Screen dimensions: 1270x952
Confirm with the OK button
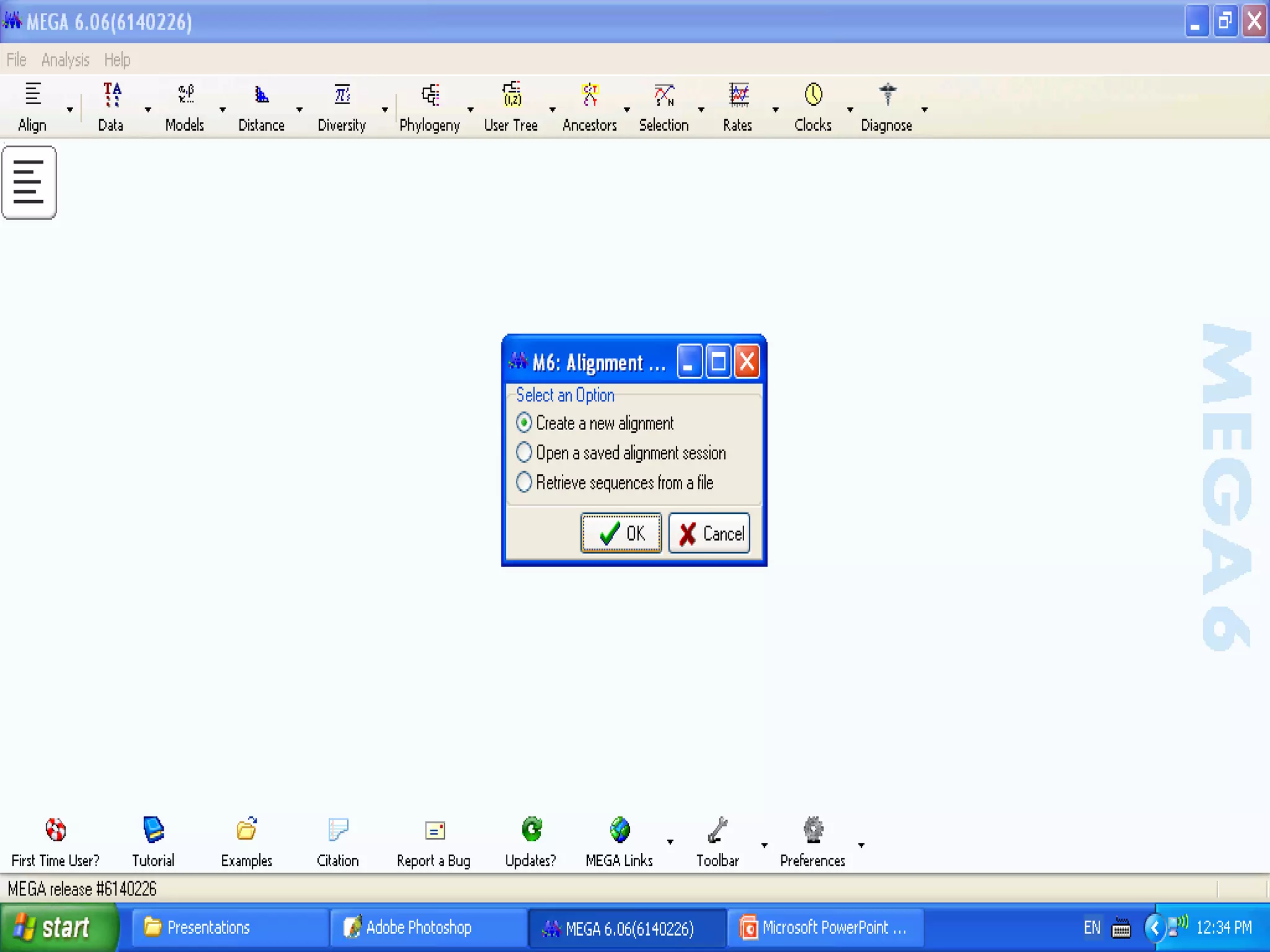point(621,533)
